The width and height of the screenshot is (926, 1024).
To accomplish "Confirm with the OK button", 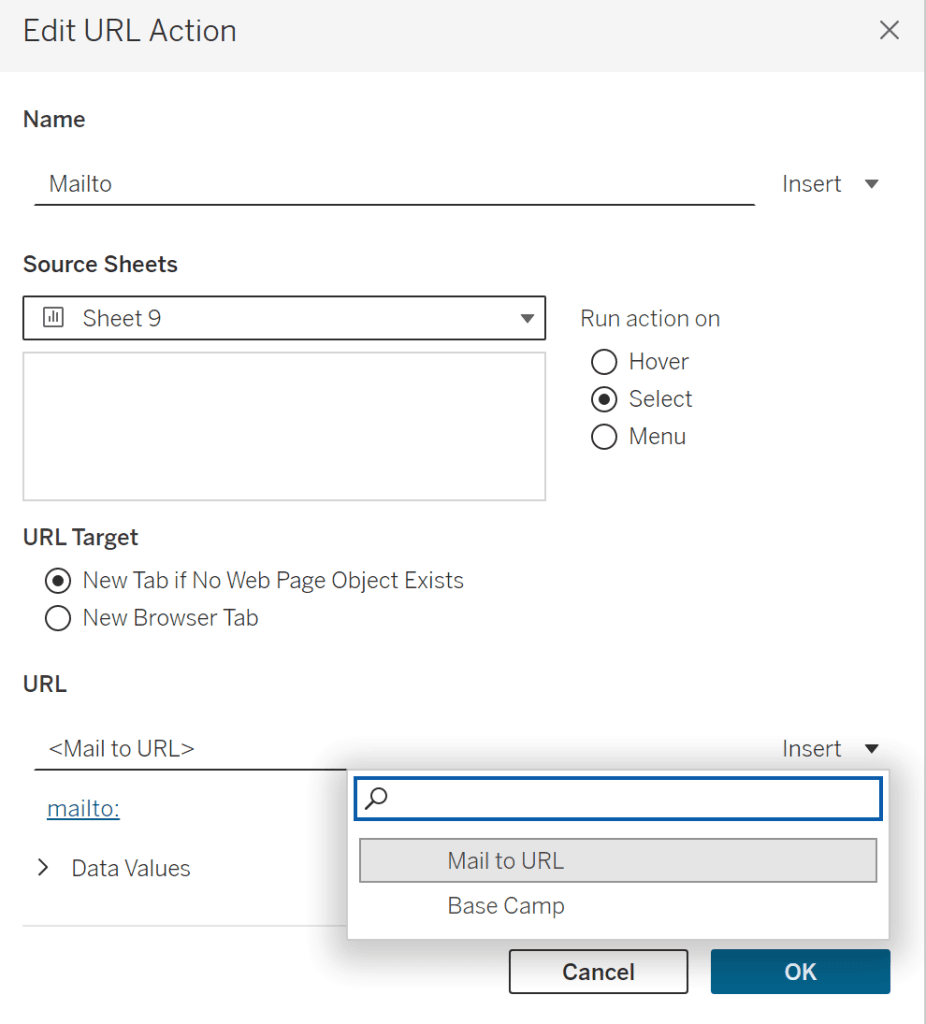I will (800, 971).
